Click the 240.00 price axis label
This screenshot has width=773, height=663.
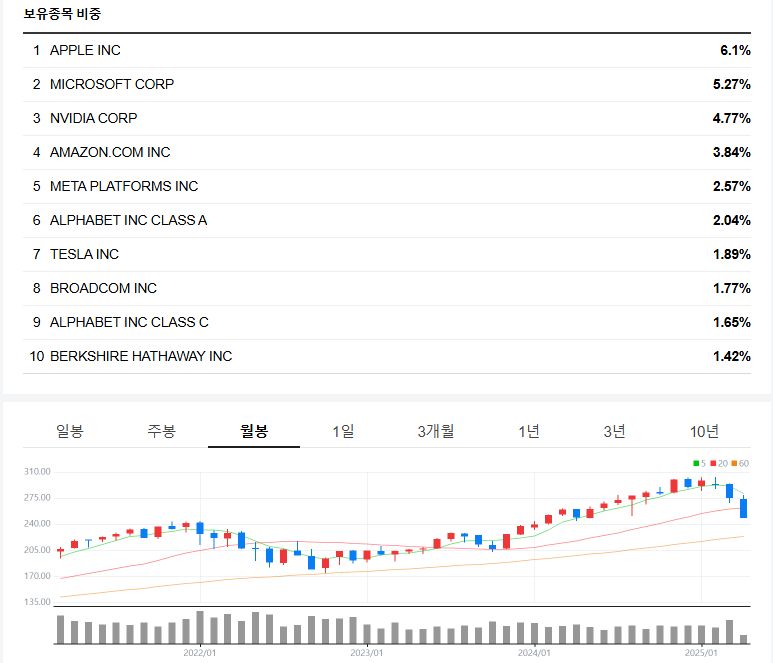[37, 524]
